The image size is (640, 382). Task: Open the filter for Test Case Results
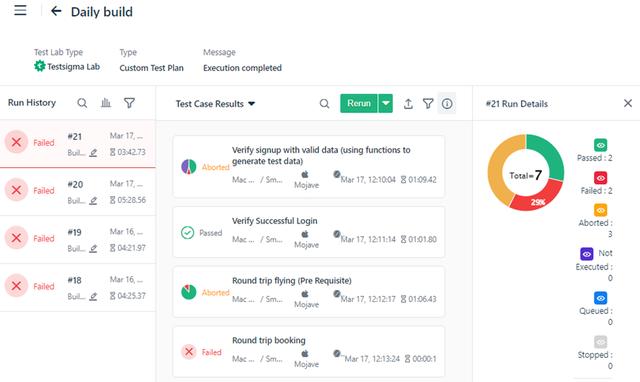[x=428, y=104]
